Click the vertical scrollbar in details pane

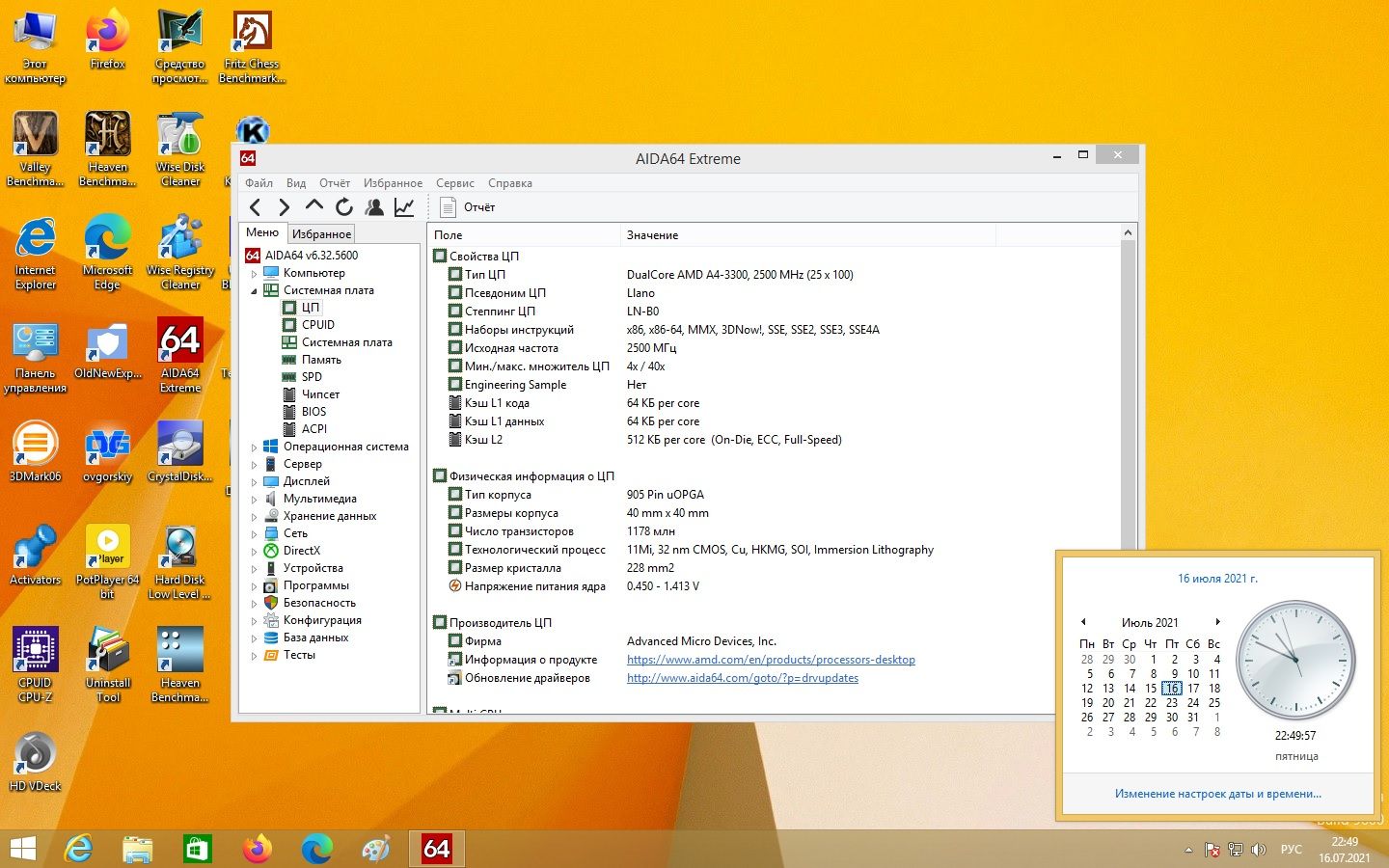[x=1129, y=471]
